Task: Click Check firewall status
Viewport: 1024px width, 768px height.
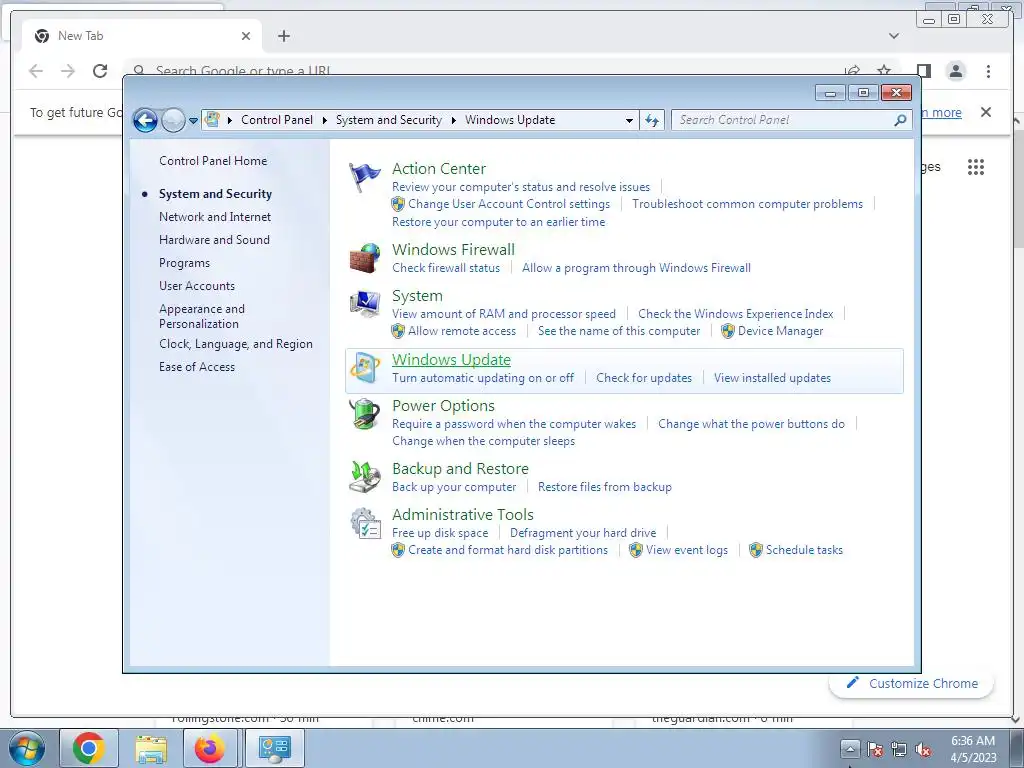Action: click(x=446, y=268)
